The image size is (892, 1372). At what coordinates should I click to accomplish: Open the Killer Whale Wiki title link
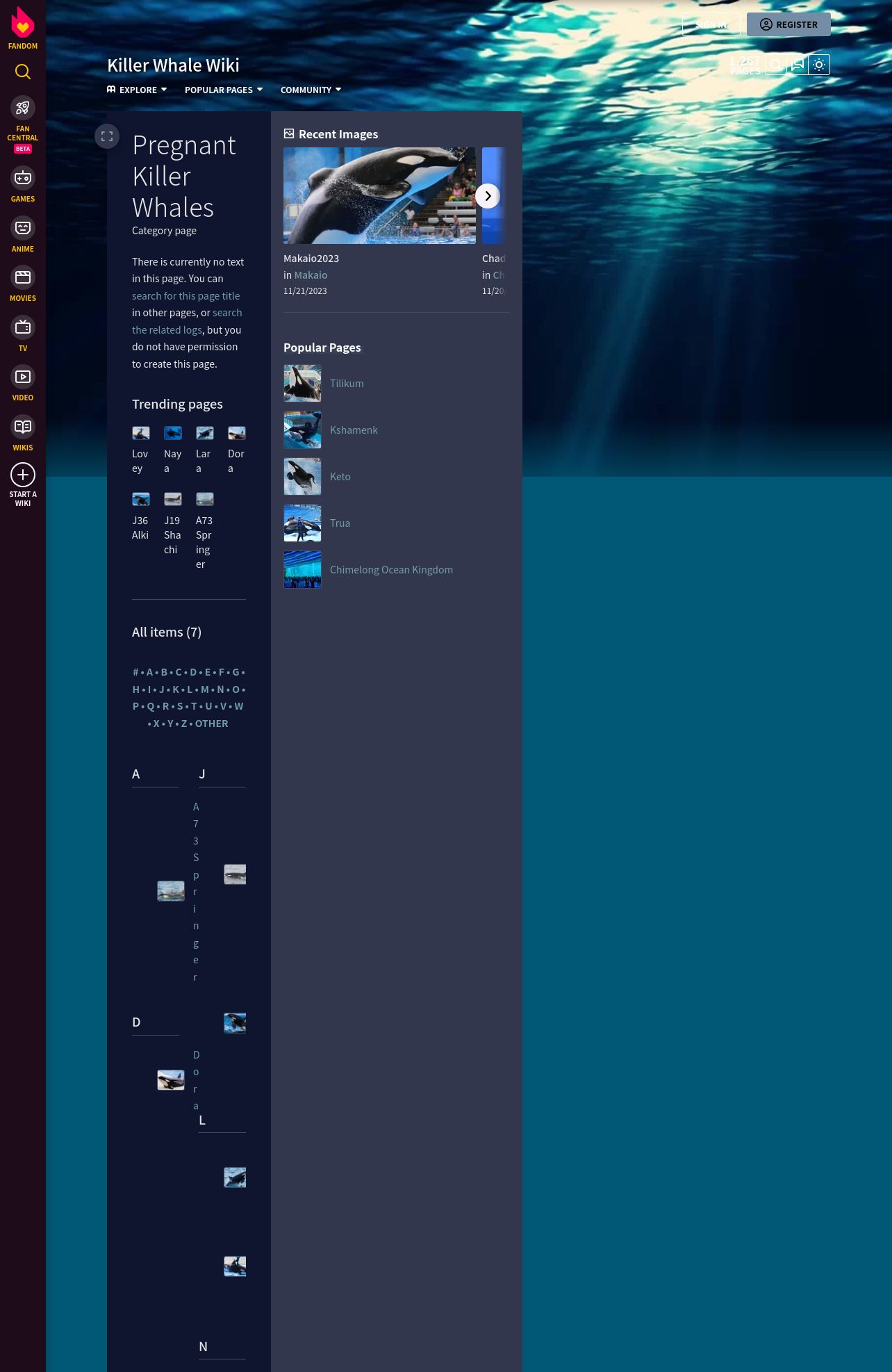pos(173,65)
